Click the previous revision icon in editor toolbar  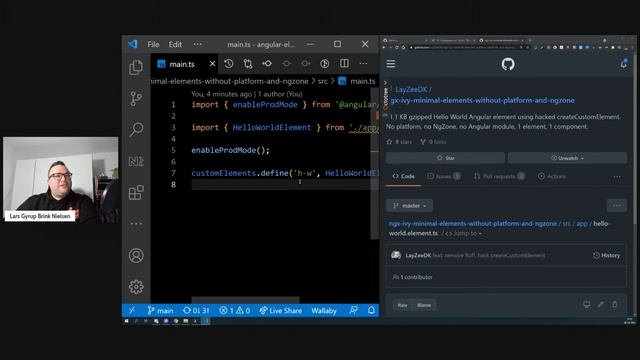coord(287,64)
